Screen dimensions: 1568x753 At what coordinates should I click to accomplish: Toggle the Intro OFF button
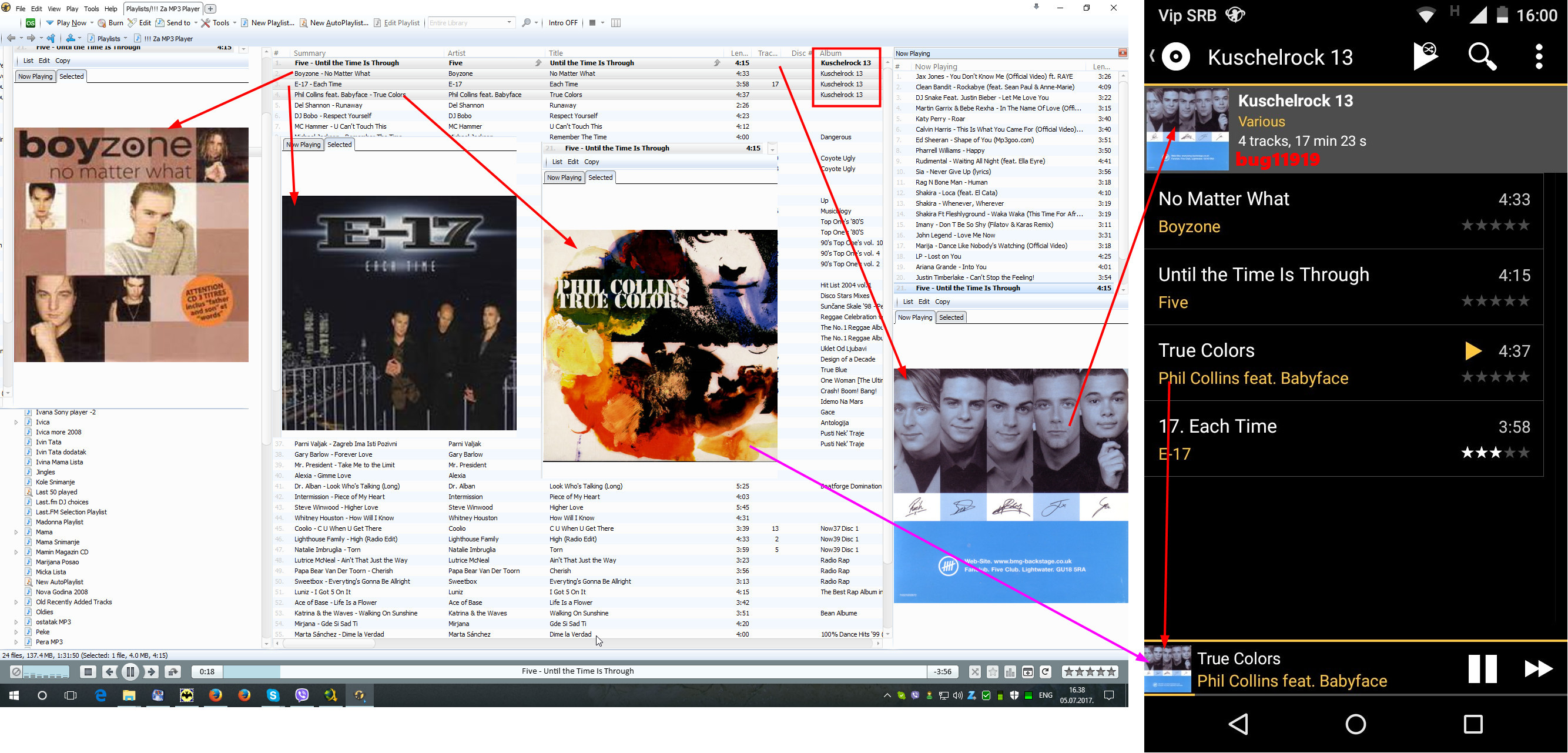tap(562, 23)
